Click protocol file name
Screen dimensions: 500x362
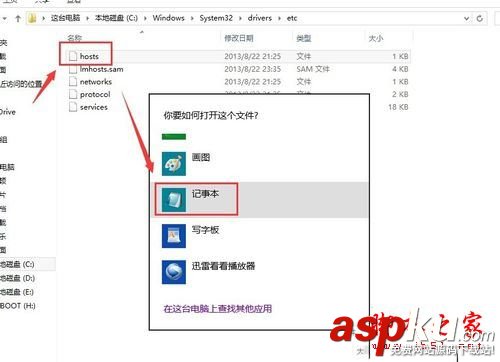(95, 94)
